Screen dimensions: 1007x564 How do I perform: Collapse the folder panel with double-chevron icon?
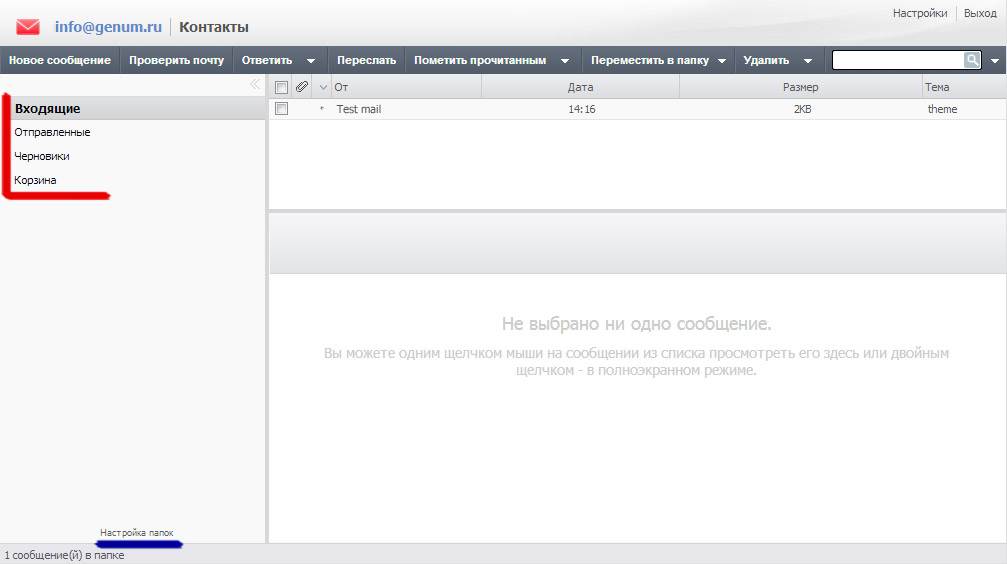coord(255,85)
